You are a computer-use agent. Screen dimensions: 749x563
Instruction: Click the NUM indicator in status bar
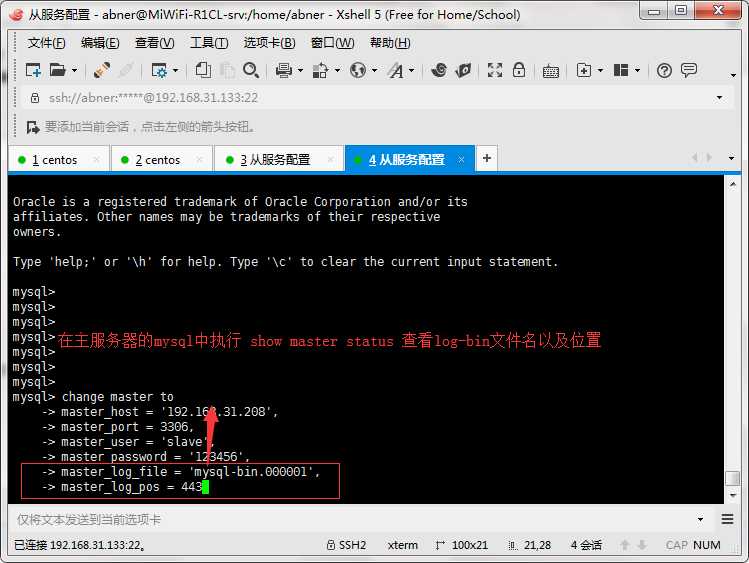(x=707, y=545)
